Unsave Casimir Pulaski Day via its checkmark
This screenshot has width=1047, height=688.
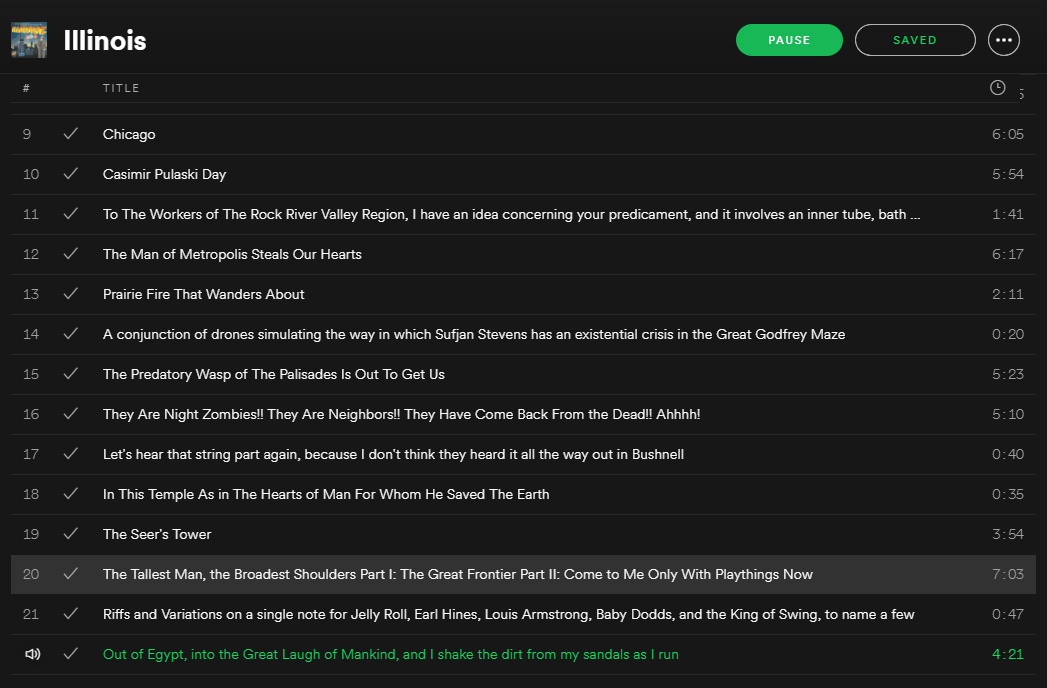(x=70, y=174)
